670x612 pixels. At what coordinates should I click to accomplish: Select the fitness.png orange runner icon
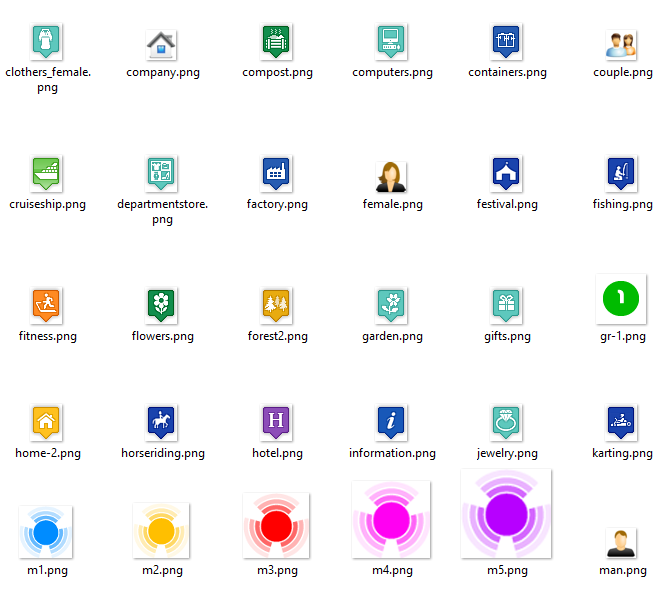46,305
